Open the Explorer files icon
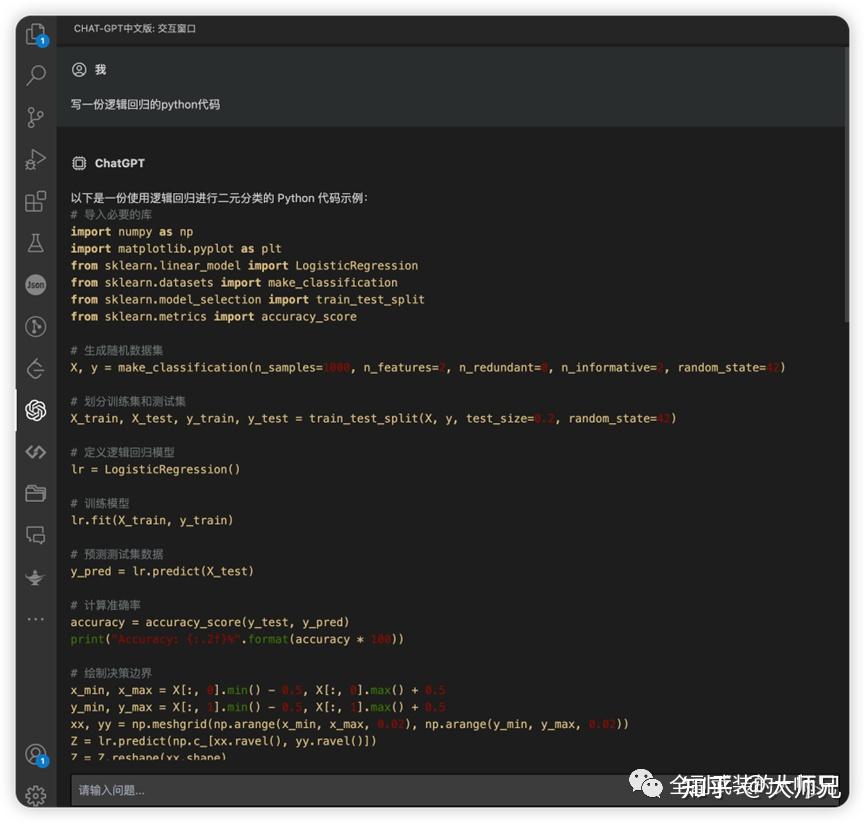This screenshot has height=823, width=865. [36, 34]
